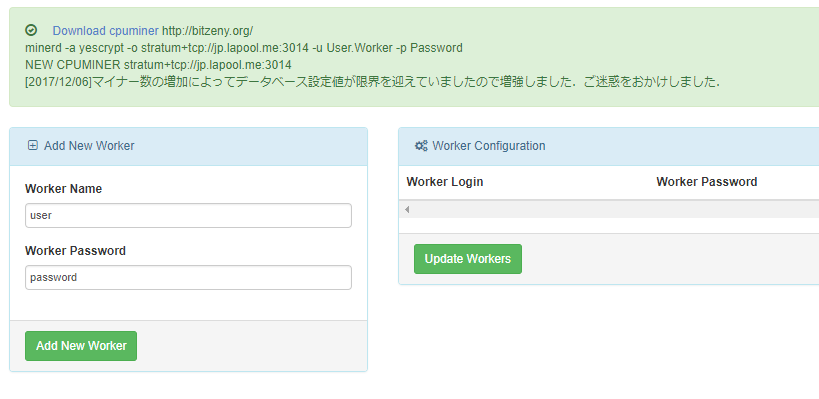
Task: Focus the Worker Name input field
Action: point(188,215)
